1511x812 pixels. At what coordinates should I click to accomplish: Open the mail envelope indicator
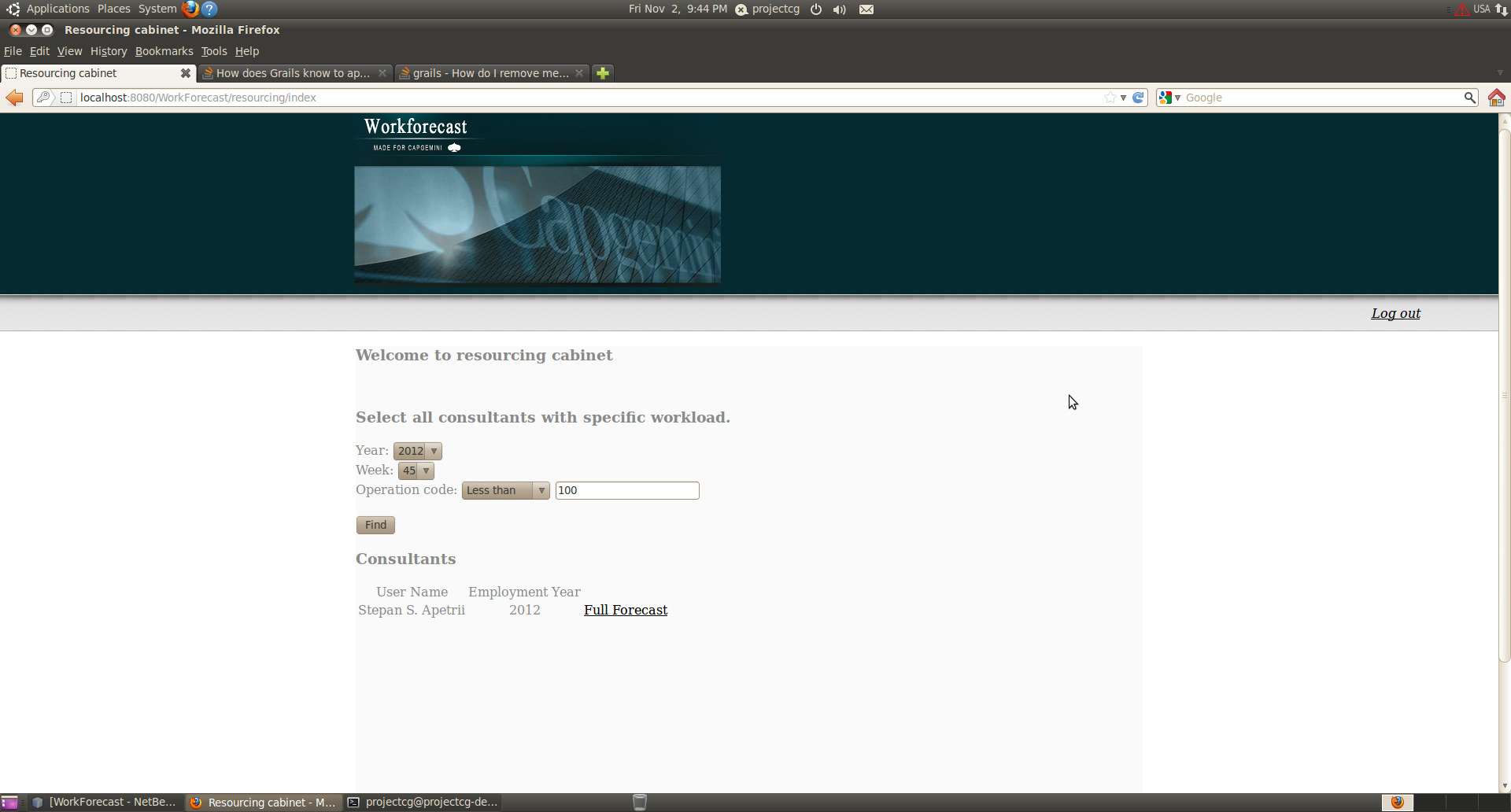click(x=866, y=9)
